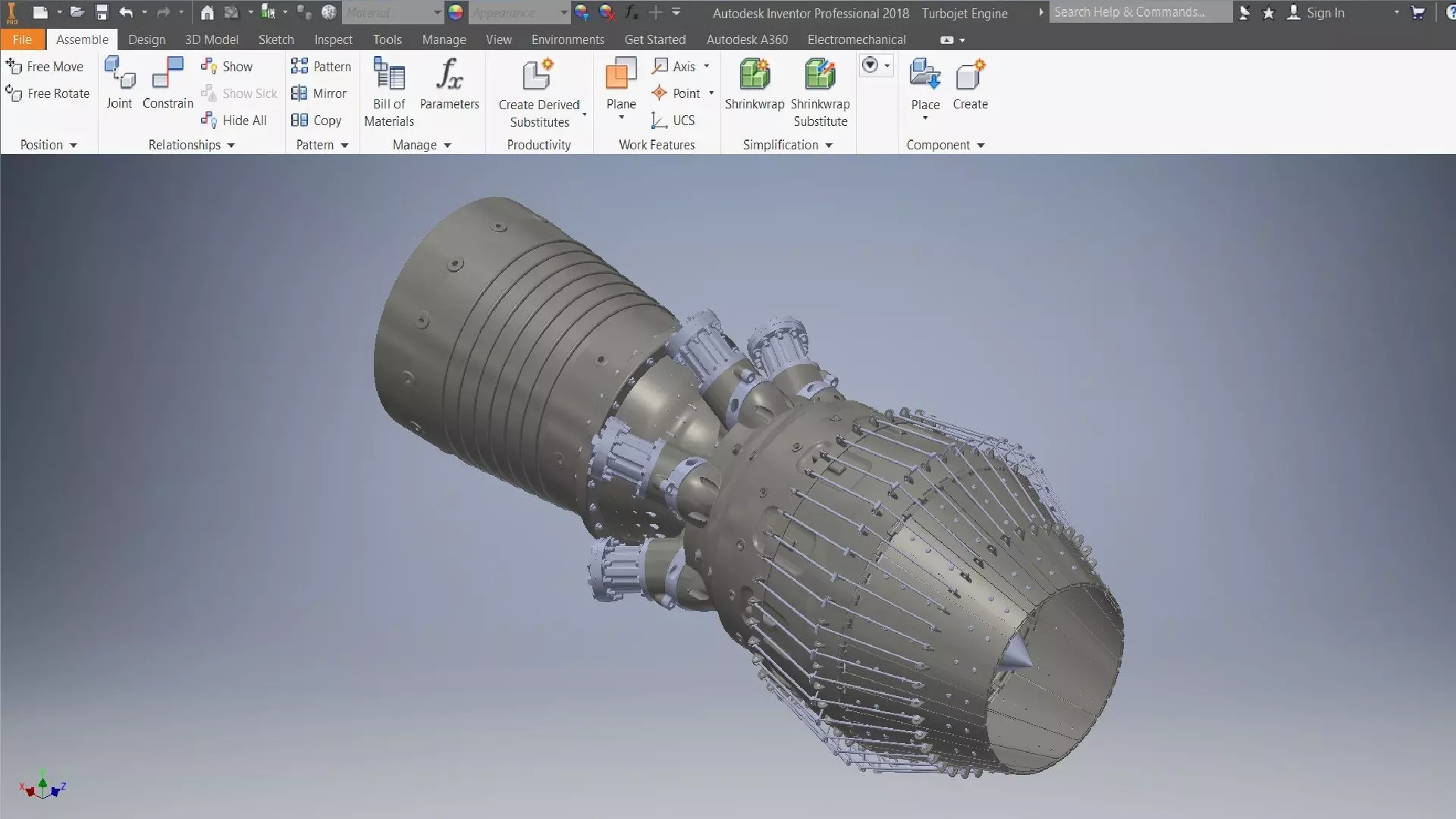The height and width of the screenshot is (819, 1456).
Task: Create a work Point
Action: point(676,93)
